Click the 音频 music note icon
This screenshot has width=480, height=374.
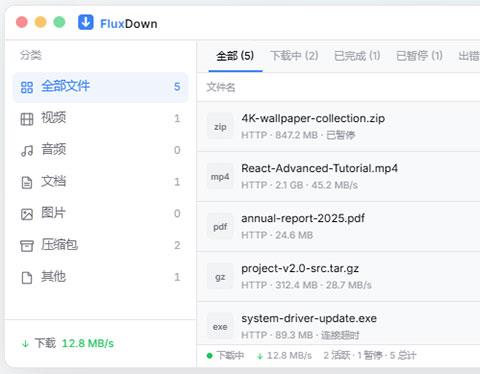pos(27,151)
